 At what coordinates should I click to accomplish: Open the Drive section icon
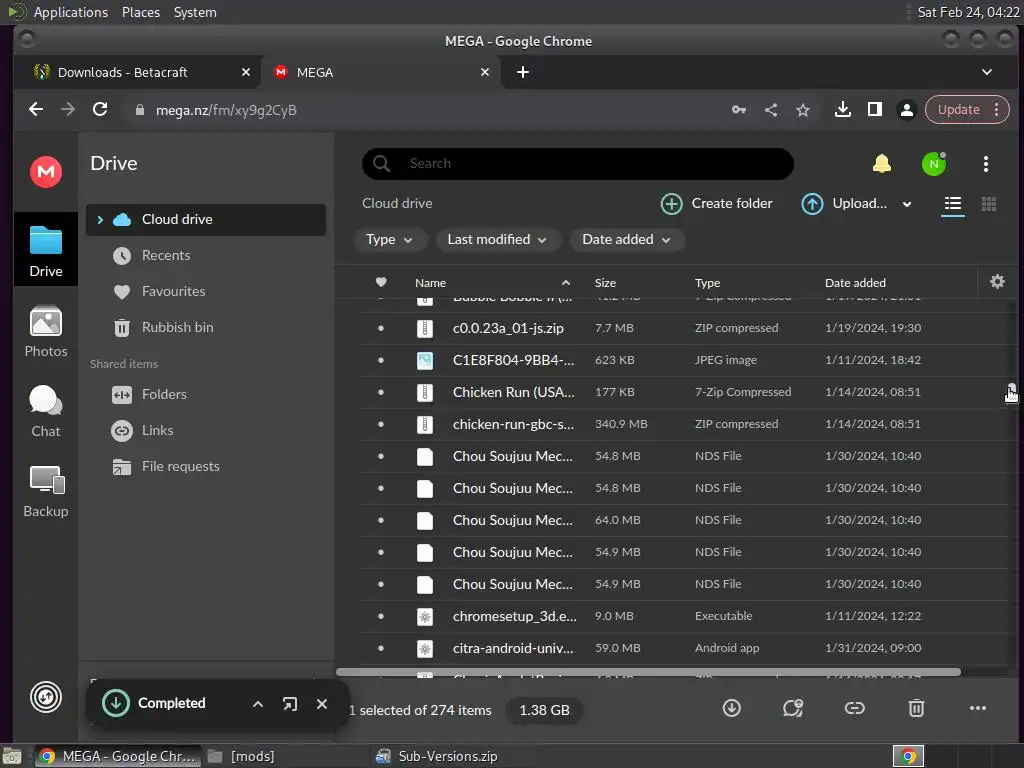46,249
